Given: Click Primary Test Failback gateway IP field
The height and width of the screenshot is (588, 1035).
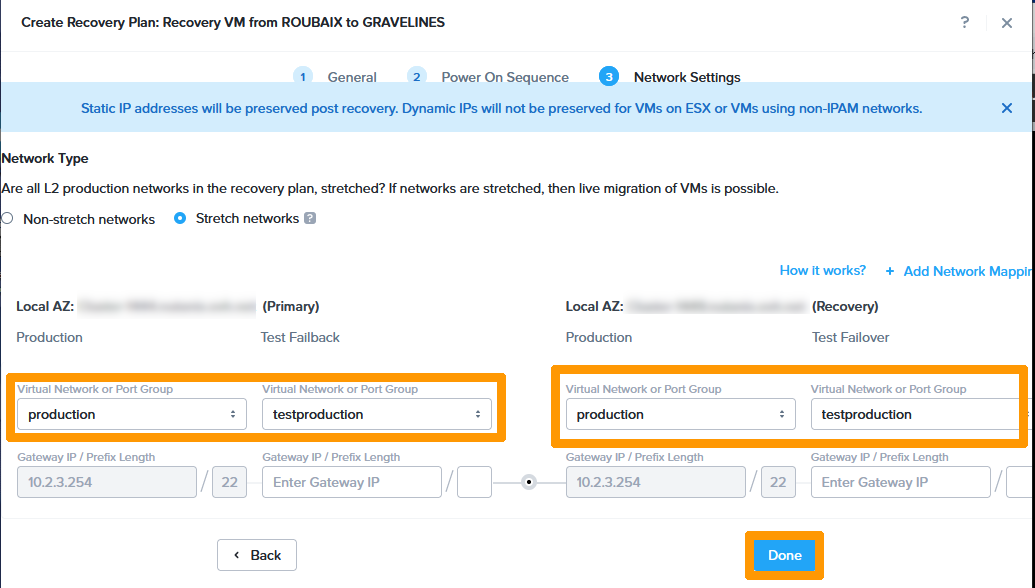Looking at the screenshot, I should point(351,482).
